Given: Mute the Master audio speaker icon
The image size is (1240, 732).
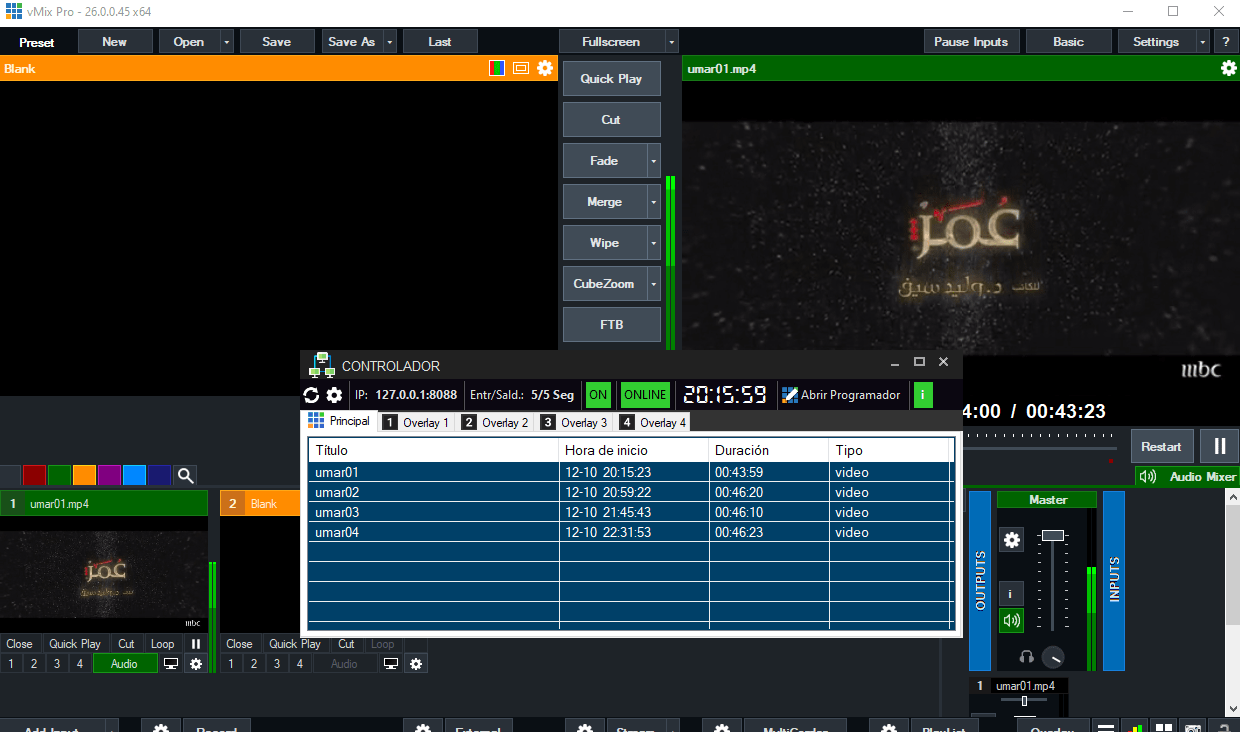Looking at the screenshot, I should tap(1011, 621).
